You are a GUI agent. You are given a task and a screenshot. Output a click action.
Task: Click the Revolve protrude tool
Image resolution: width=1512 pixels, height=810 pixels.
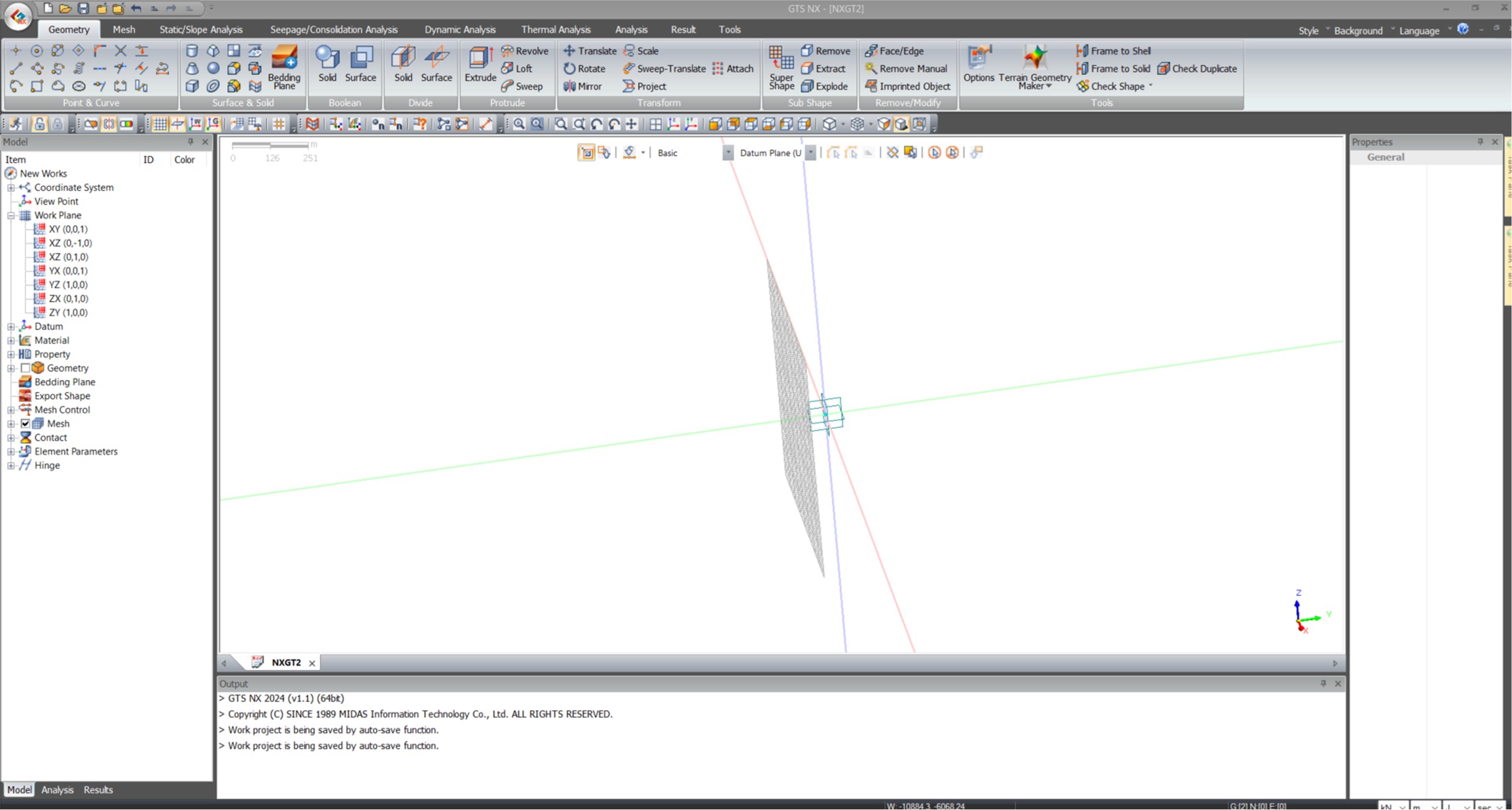(525, 51)
